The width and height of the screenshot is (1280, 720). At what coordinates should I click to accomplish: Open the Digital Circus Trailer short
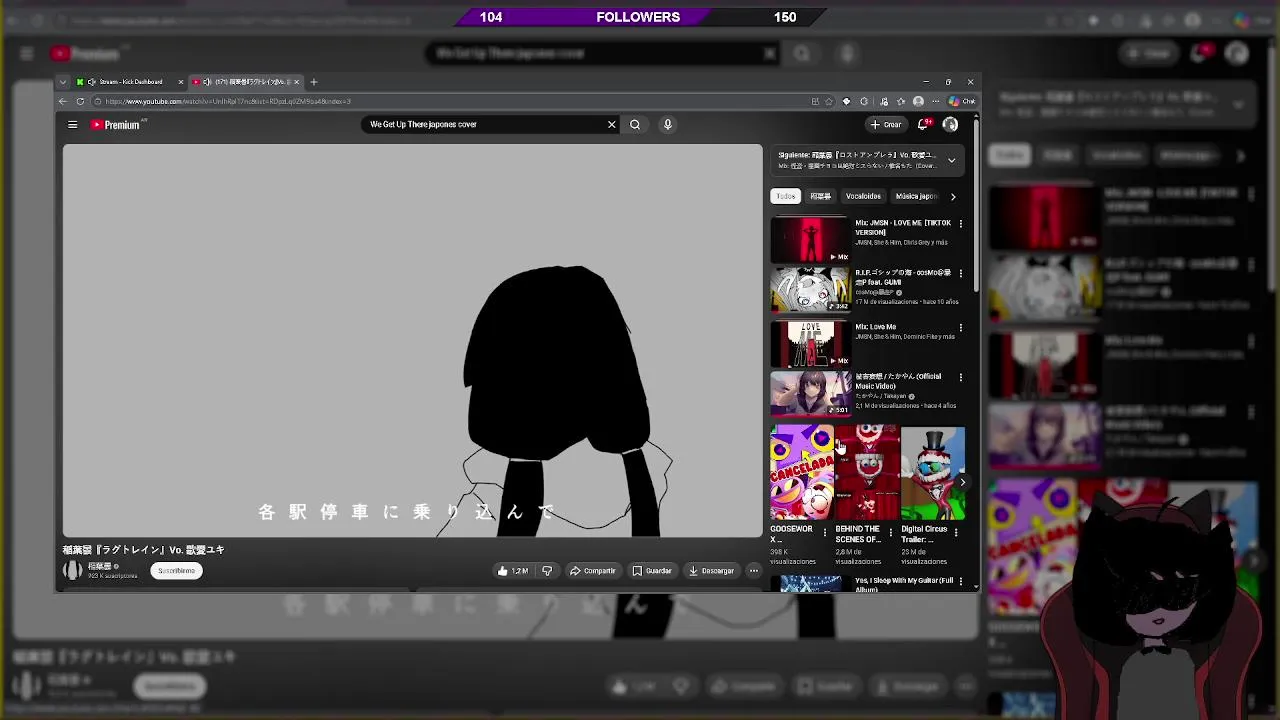coord(933,472)
